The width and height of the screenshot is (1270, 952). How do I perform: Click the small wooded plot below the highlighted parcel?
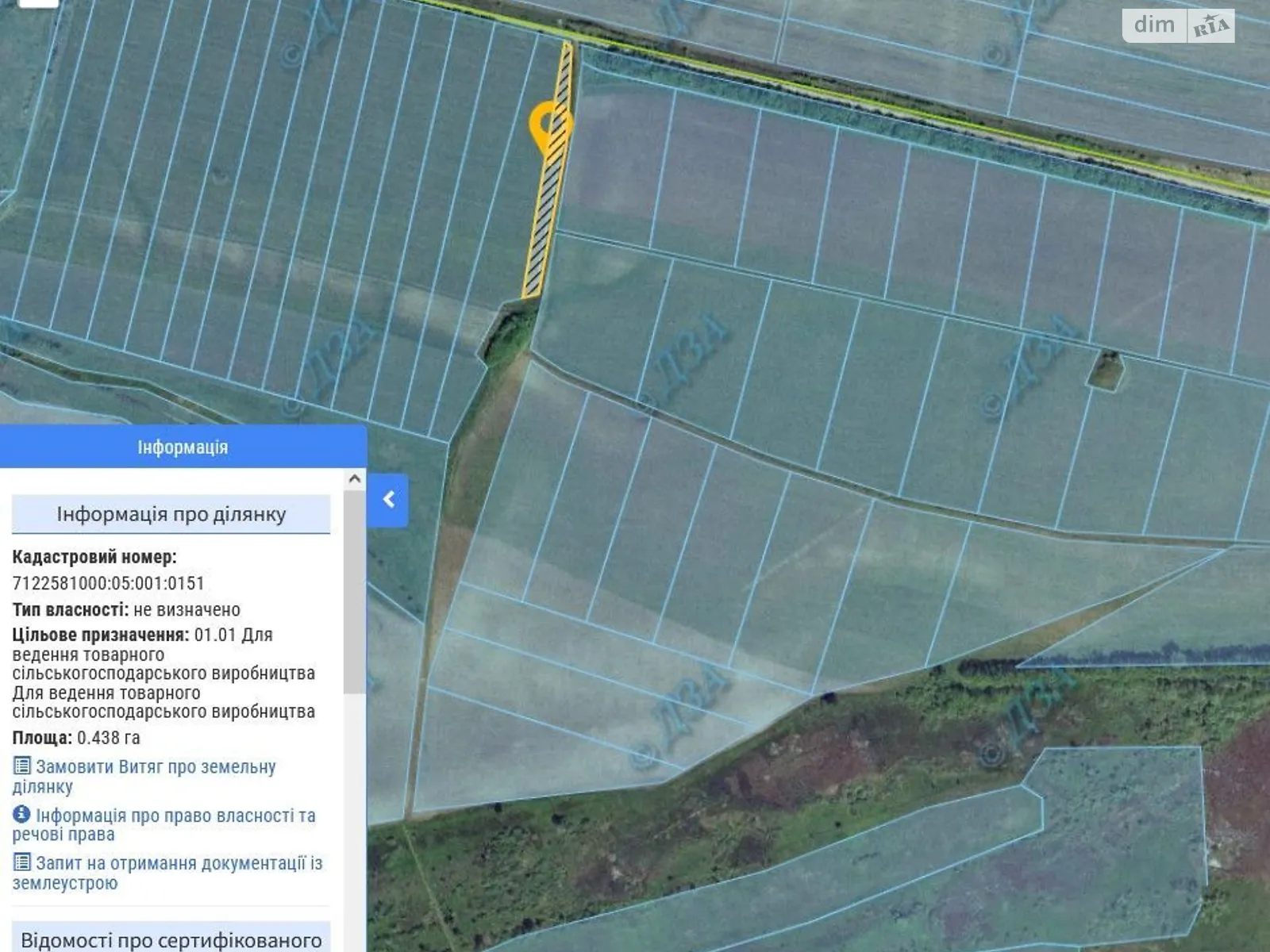508,332
